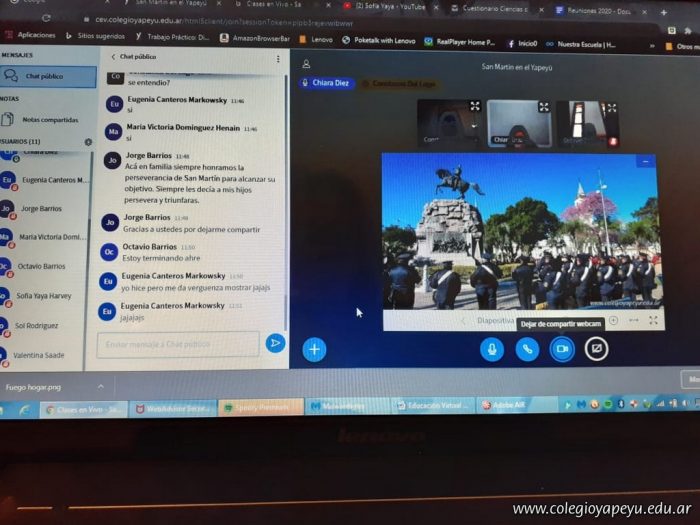Open the blue plus actions menu
The height and width of the screenshot is (525, 700).
pos(314,349)
